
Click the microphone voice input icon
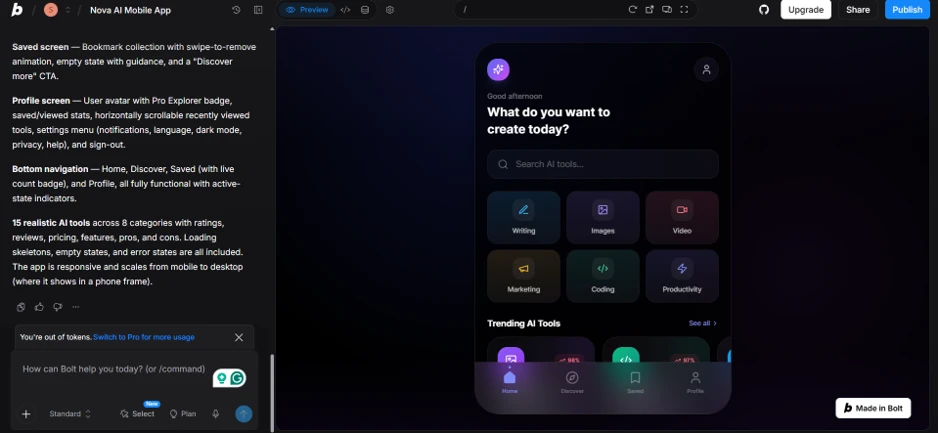pyautogui.click(x=215, y=413)
